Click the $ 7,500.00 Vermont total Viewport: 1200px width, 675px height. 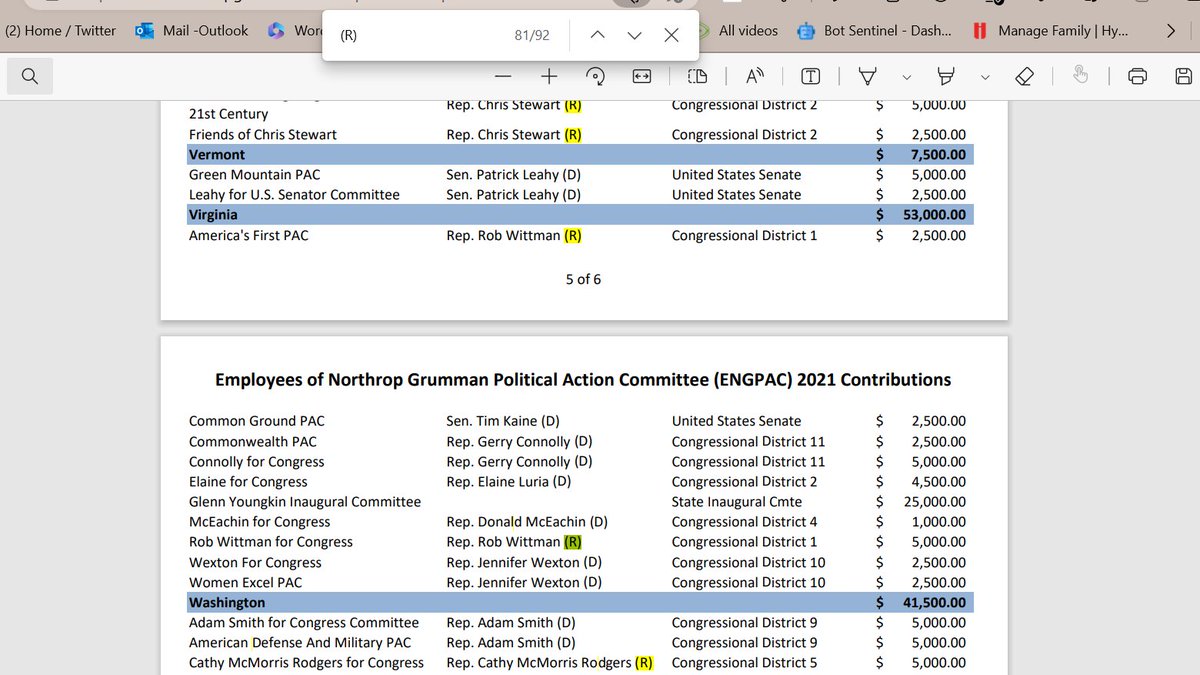tap(921, 154)
